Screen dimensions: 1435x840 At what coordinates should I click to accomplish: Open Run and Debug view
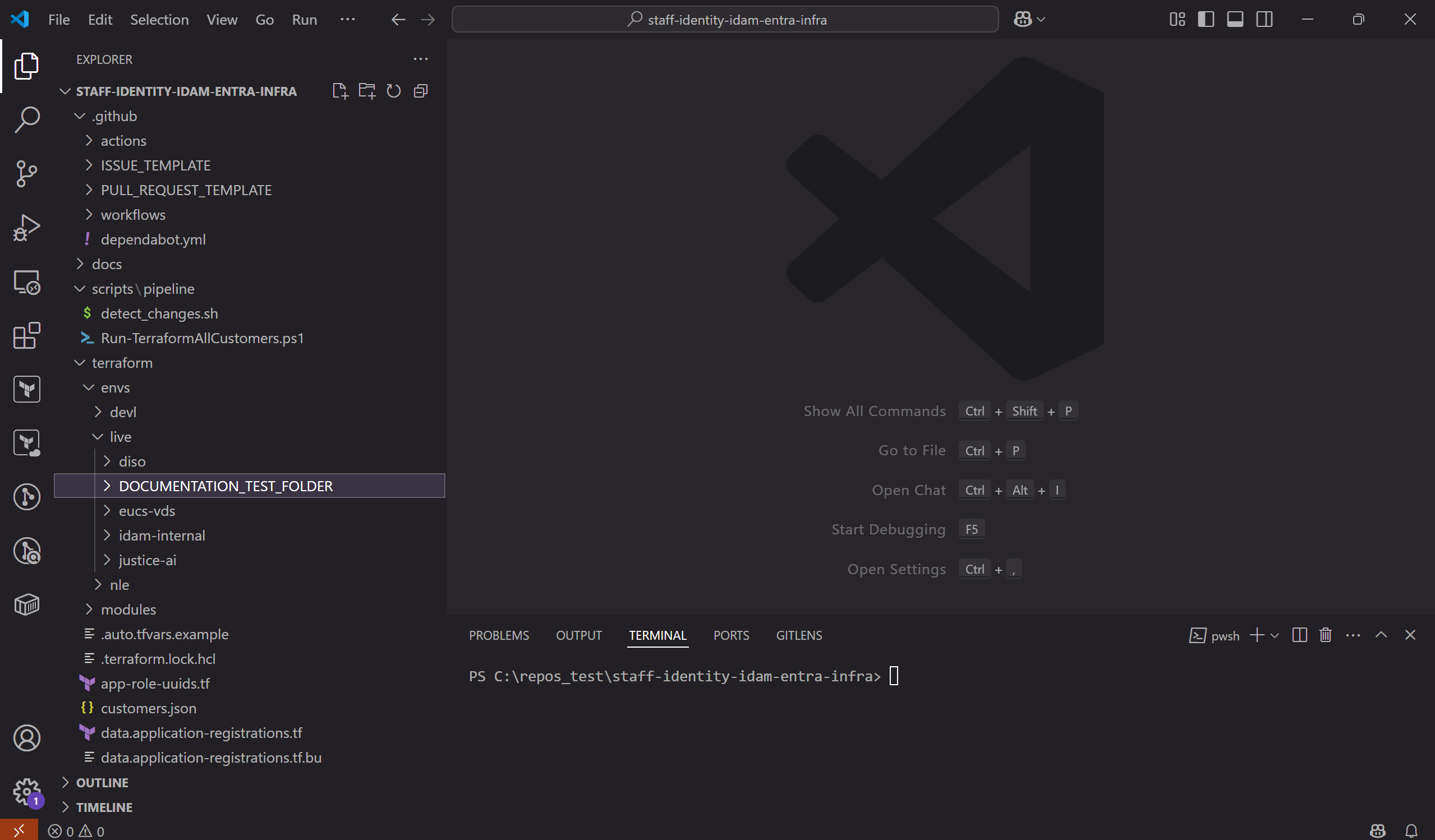[26, 228]
